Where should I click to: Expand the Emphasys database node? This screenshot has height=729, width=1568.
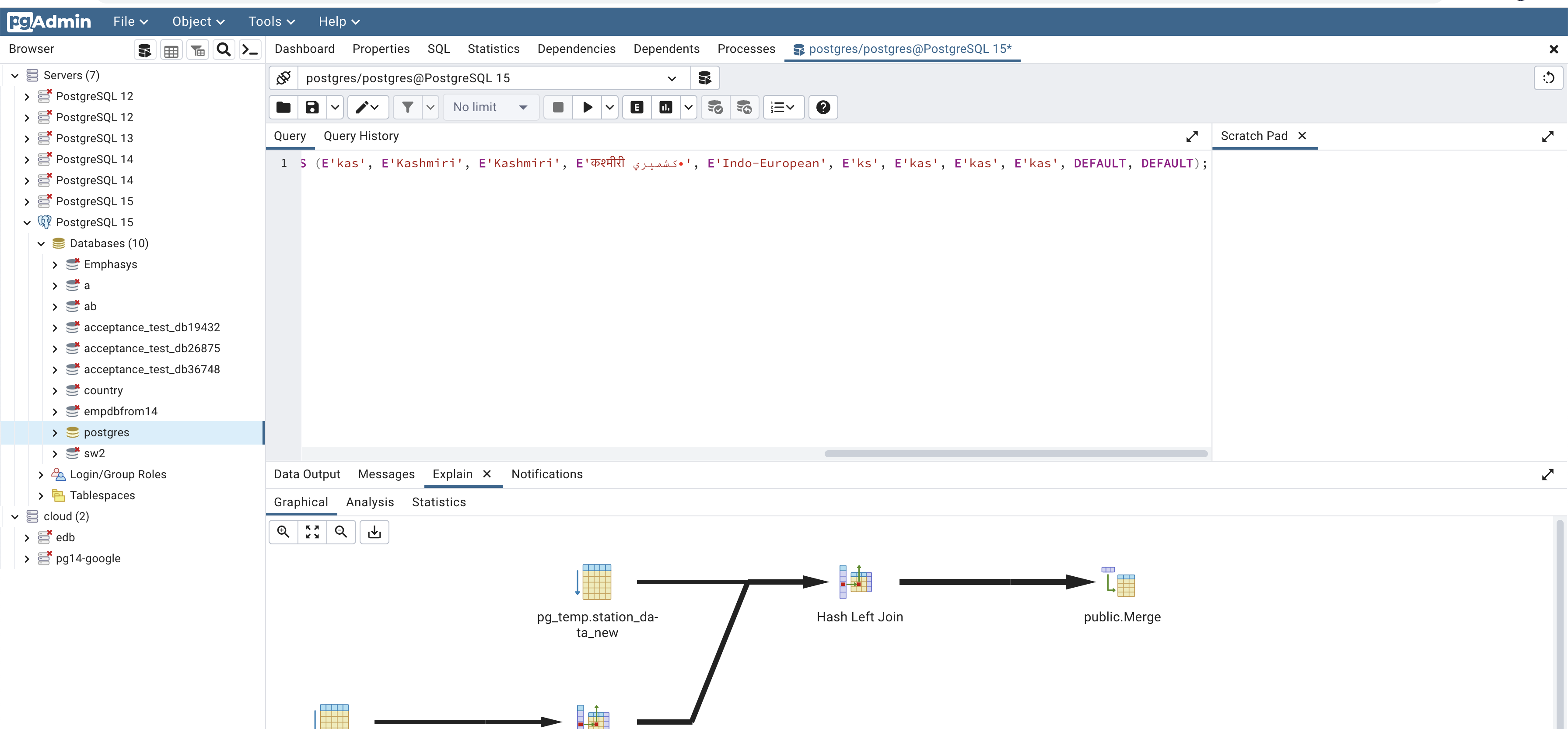pyautogui.click(x=54, y=264)
